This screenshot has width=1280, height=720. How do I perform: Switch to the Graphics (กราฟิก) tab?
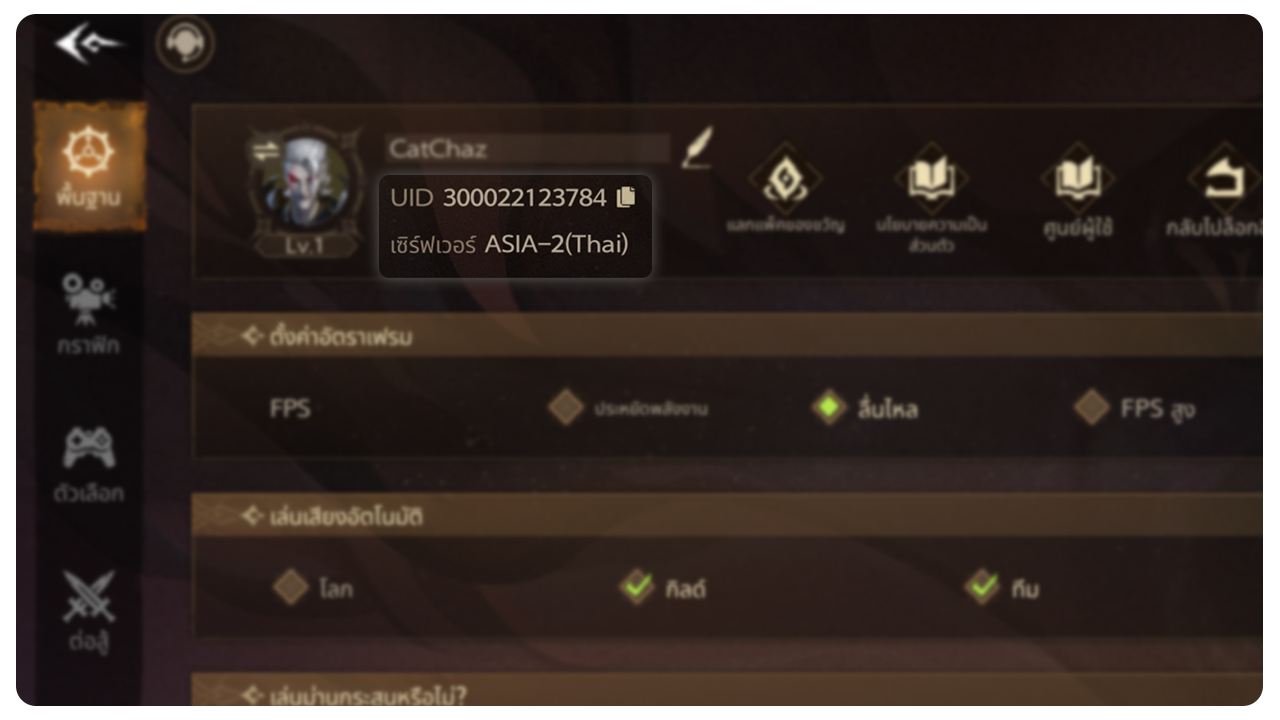coord(89,313)
